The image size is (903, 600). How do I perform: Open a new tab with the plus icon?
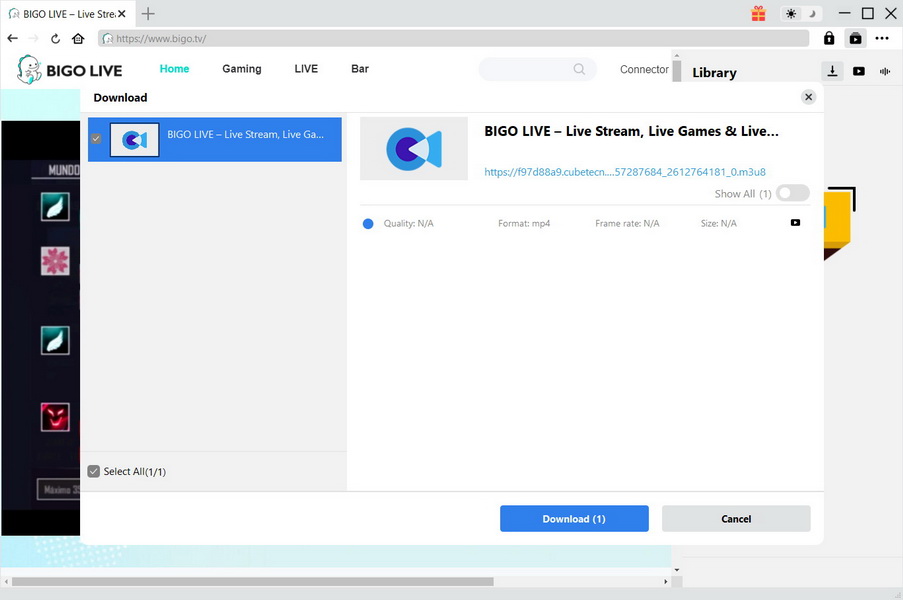click(x=148, y=13)
